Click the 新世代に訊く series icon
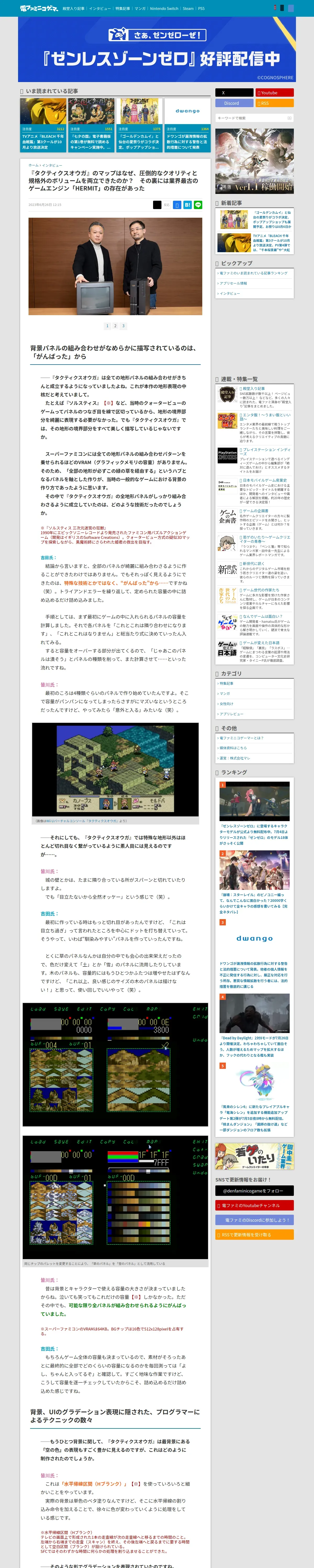314x1568 pixels. coord(227,569)
